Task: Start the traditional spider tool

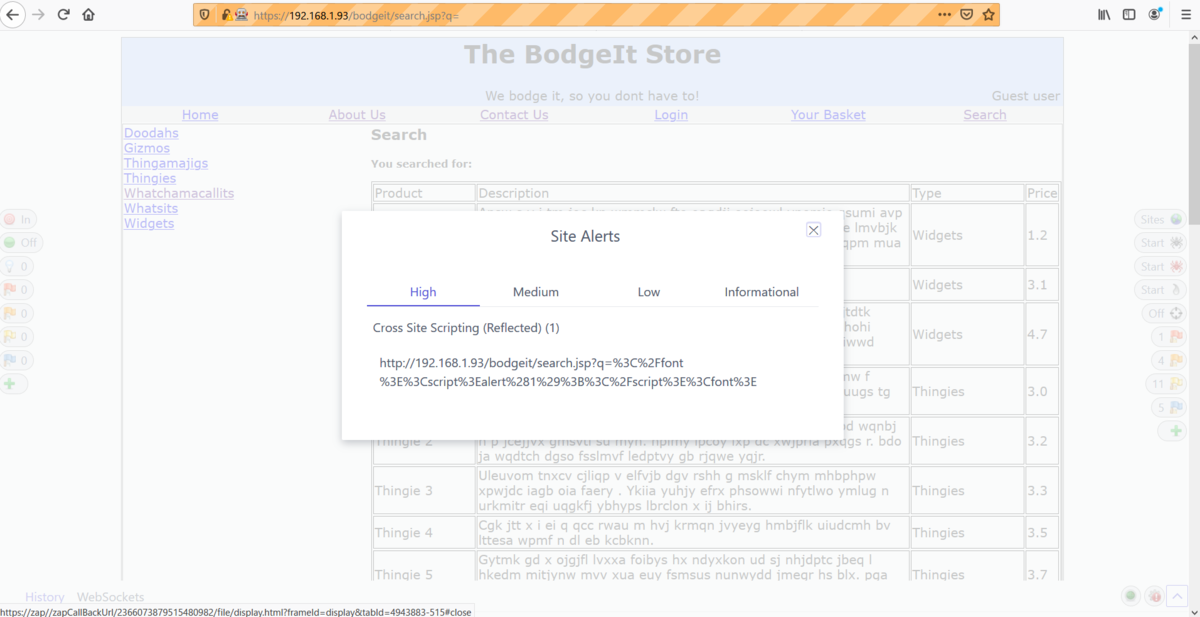Action: coord(1162,242)
